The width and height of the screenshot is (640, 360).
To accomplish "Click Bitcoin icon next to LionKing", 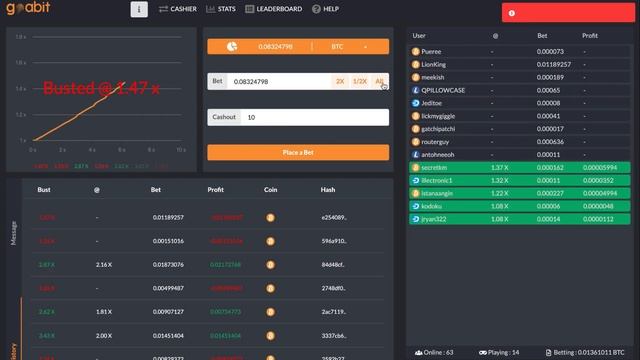I will 416,64.
